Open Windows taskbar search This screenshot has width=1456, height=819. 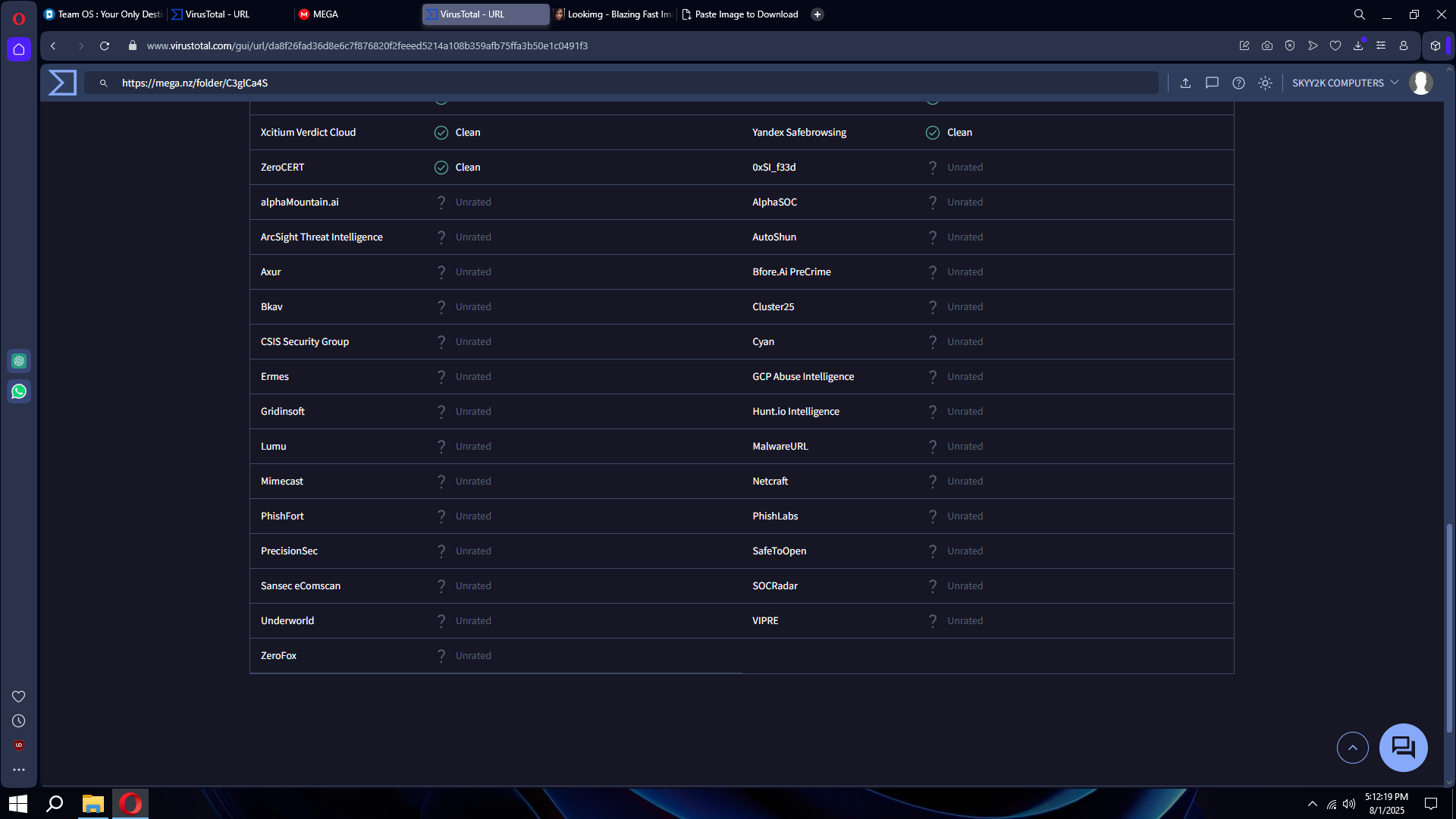point(55,803)
